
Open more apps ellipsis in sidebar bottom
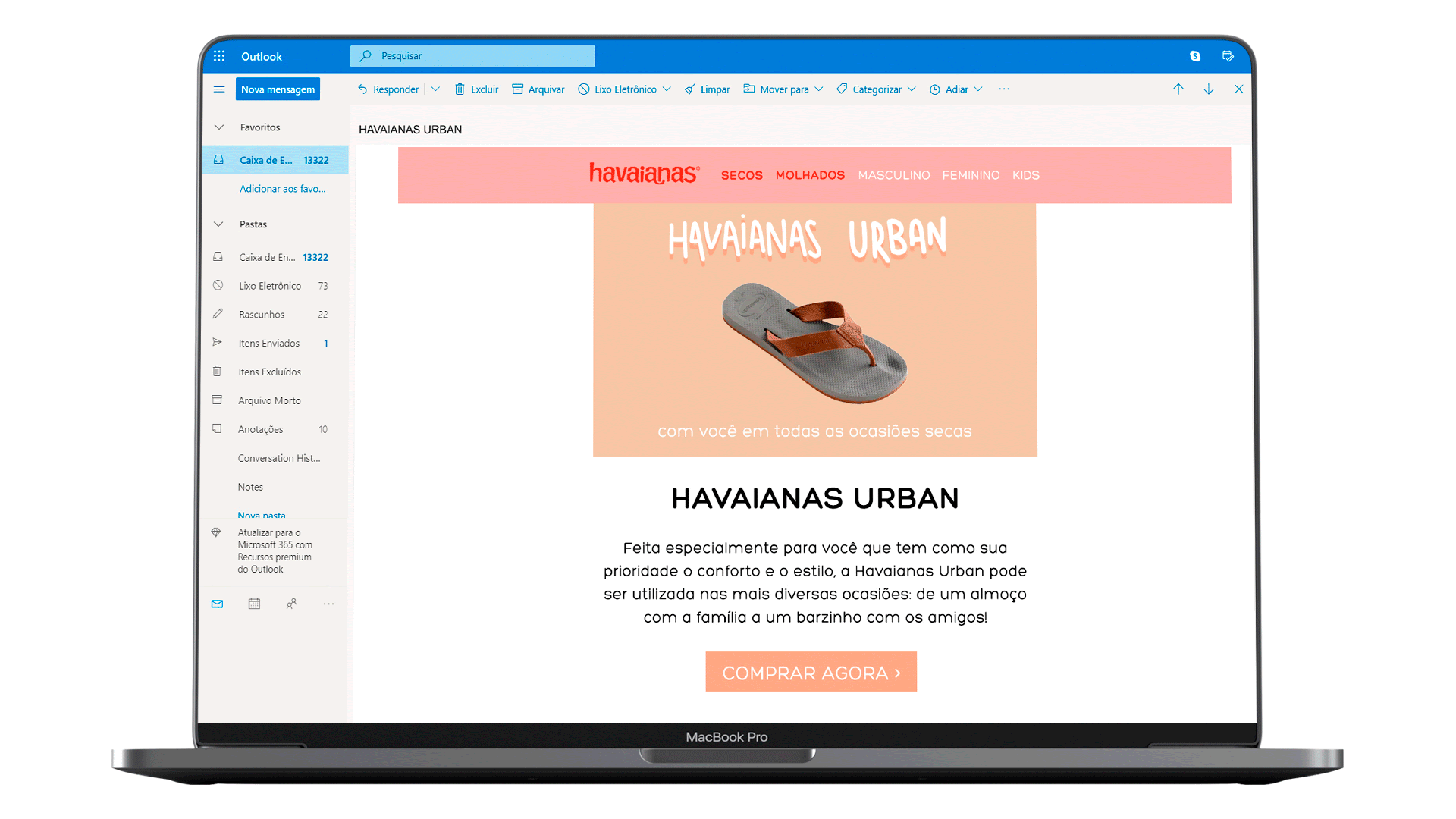tap(328, 604)
